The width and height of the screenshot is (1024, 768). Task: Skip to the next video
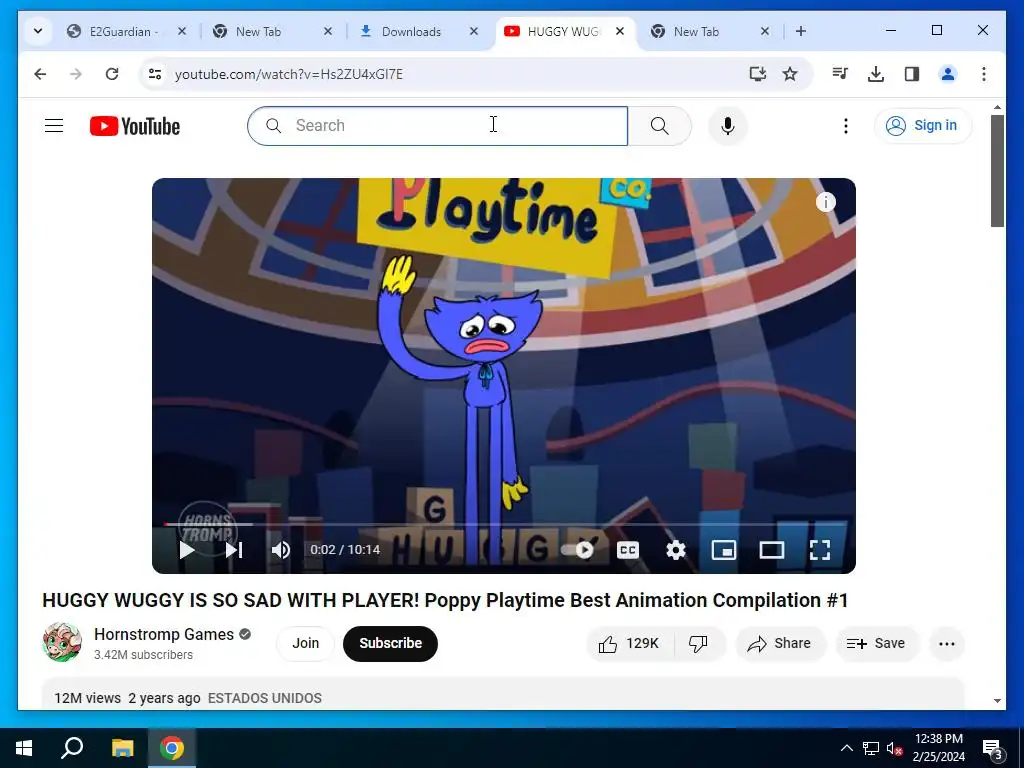pos(234,550)
